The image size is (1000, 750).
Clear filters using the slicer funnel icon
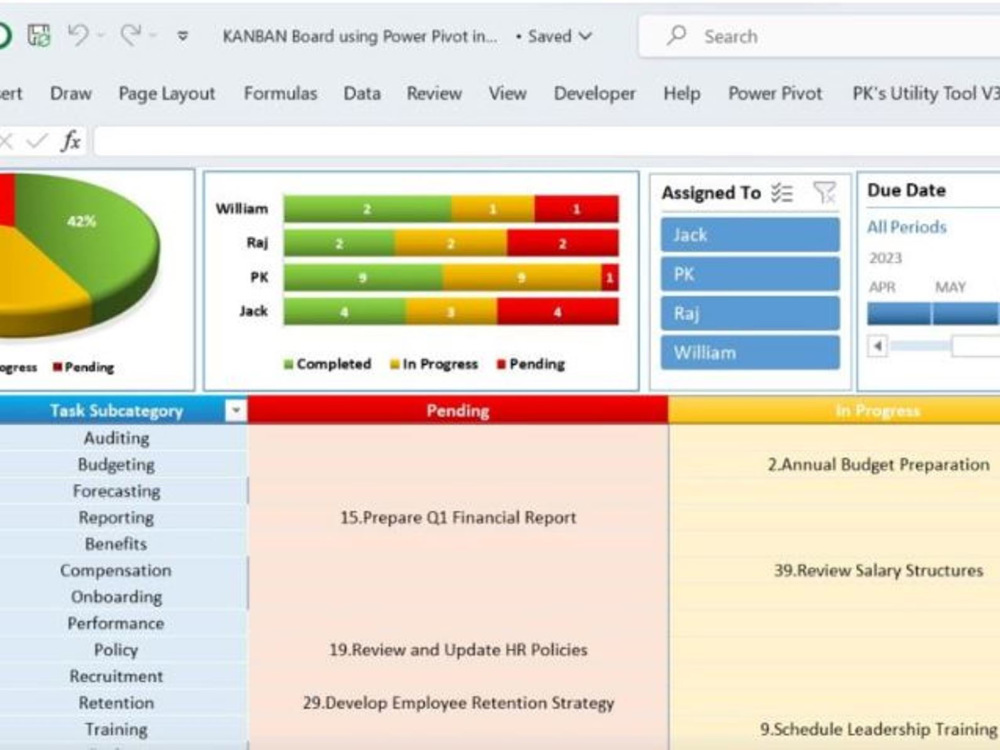click(822, 192)
